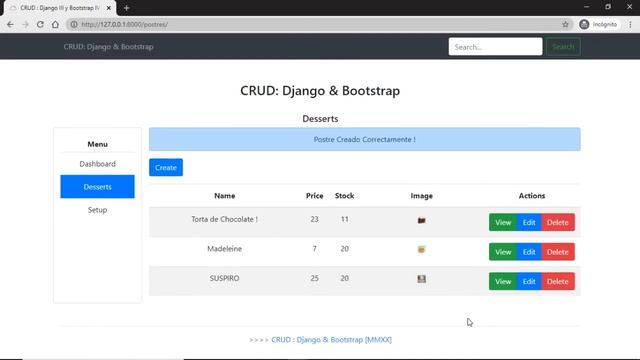Click the Stock column header
This screenshot has width=640, height=360.
pyautogui.click(x=344, y=196)
